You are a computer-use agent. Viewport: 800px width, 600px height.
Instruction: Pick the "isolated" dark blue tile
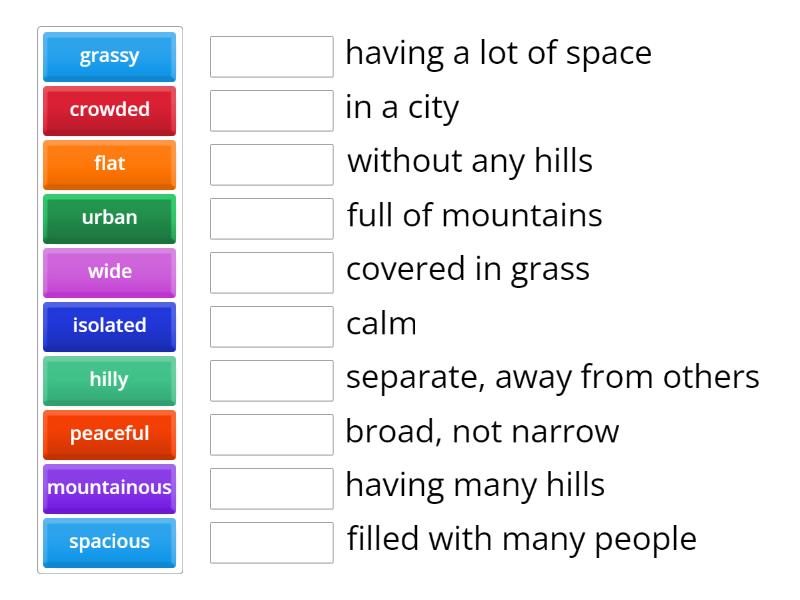109,327
